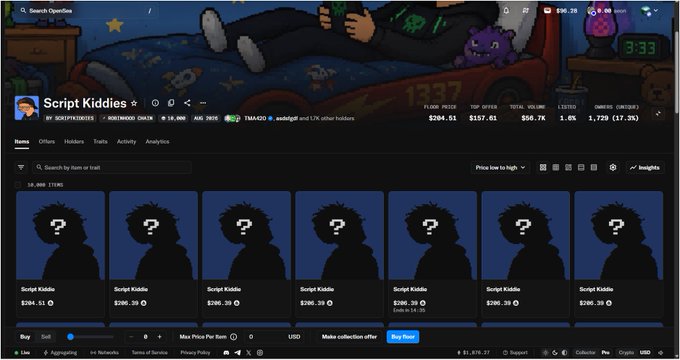Show Max Price Per Item info
The width and height of the screenshot is (680, 360).
point(233,337)
